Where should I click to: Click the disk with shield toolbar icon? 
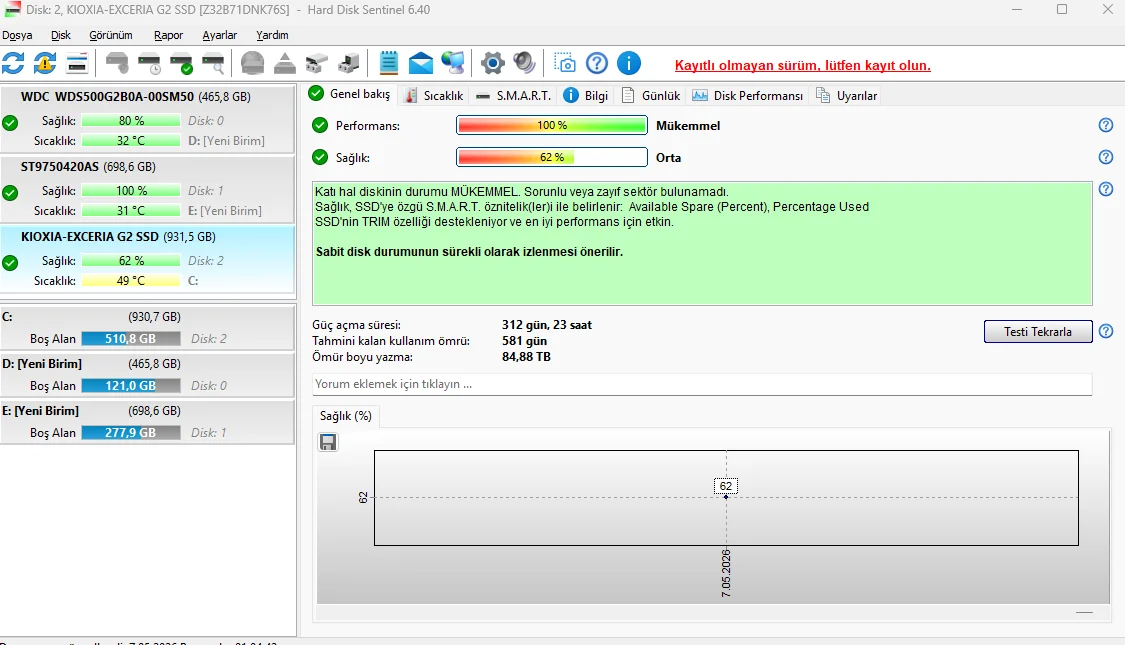click(x=117, y=63)
